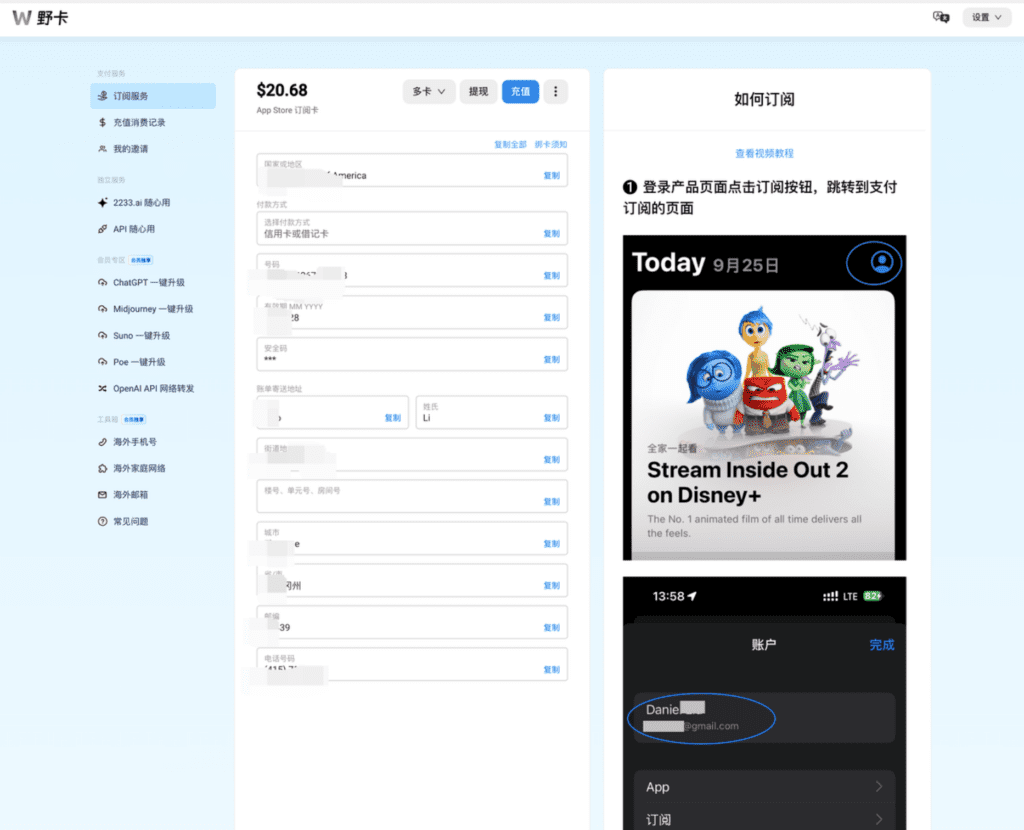This screenshot has height=830, width=1024.
Task: Click the plug icon beside API 随心用
Action: point(103,229)
